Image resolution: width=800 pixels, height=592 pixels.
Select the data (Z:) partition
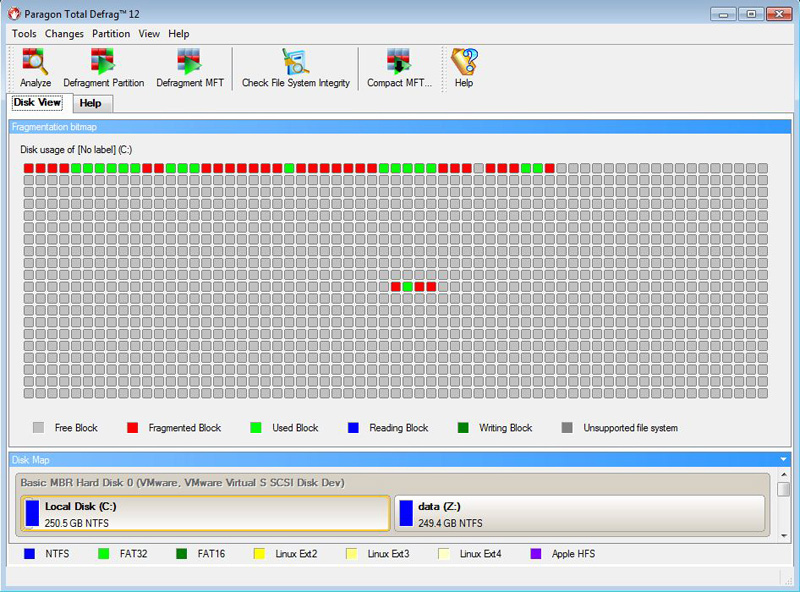[580, 513]
